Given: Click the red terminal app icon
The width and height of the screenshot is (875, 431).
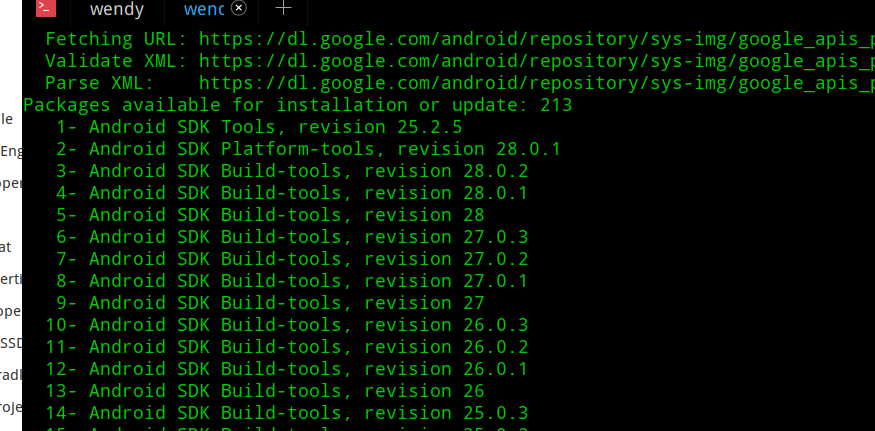Looking at the screenshot, I should [x=45, y=8].
